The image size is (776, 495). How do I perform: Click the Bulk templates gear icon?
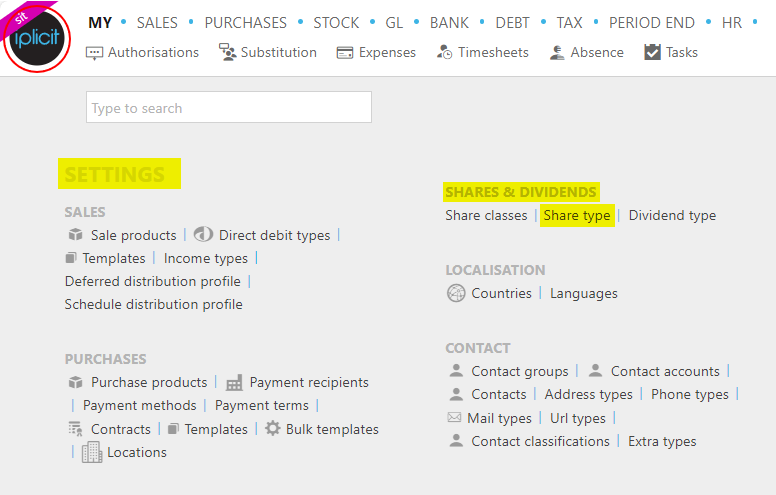[x=272, y=428]
